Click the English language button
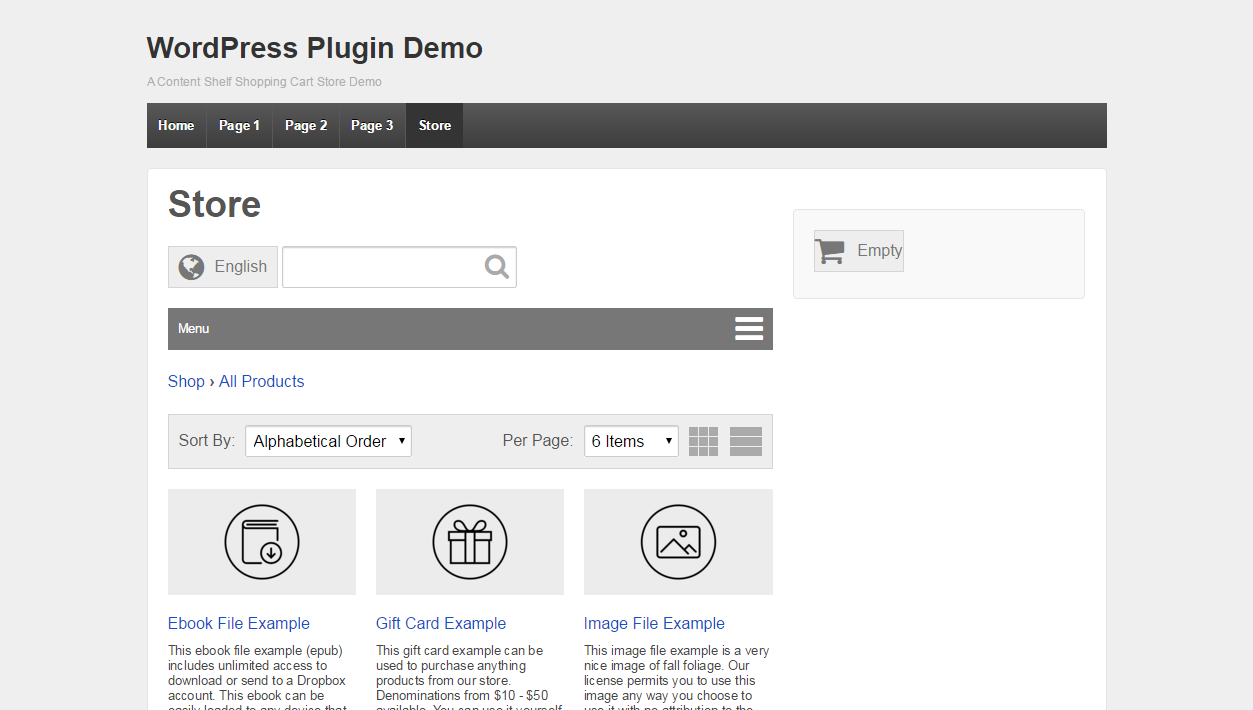 coord(223,267)
